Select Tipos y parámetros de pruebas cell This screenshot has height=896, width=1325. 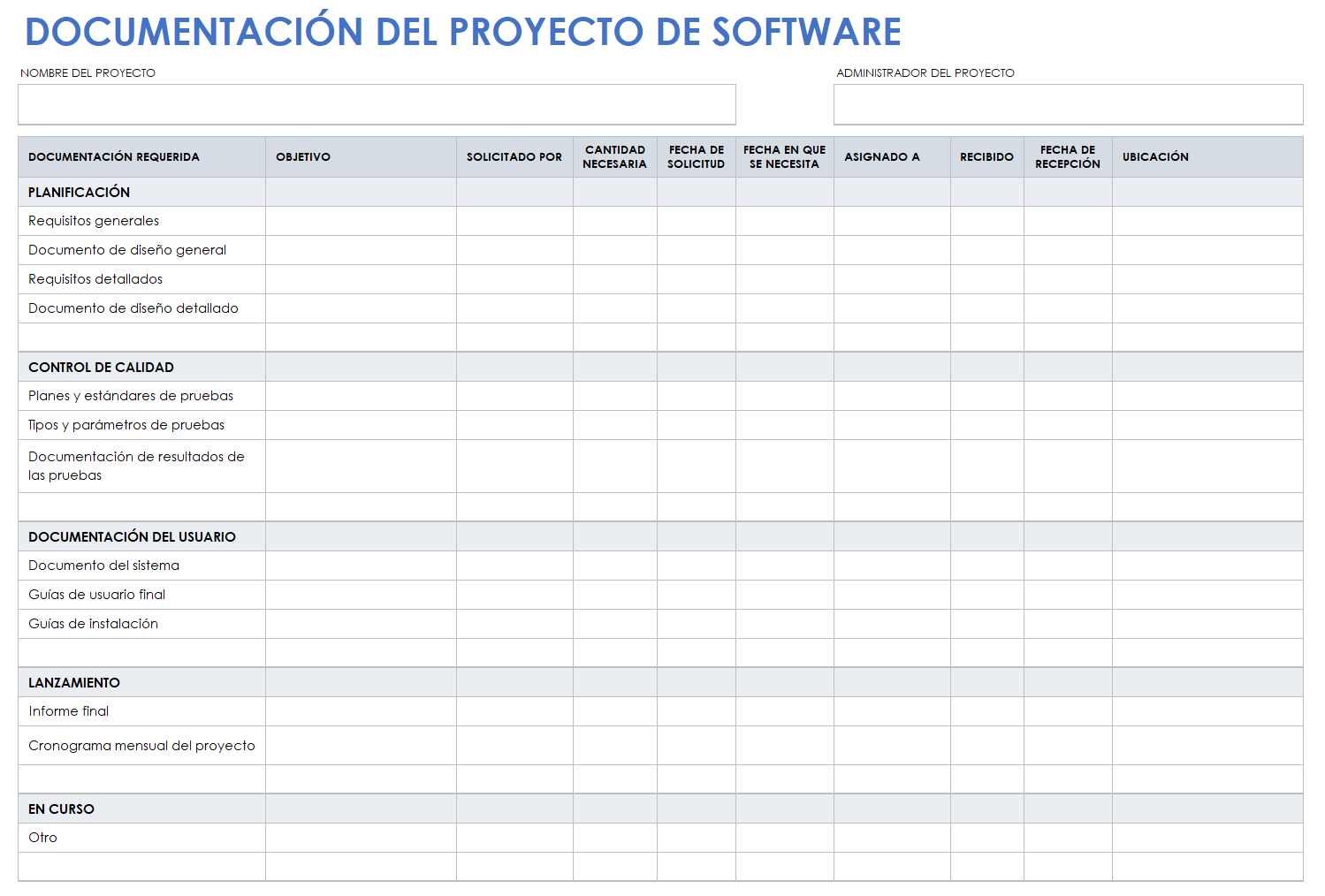point(141,425)
